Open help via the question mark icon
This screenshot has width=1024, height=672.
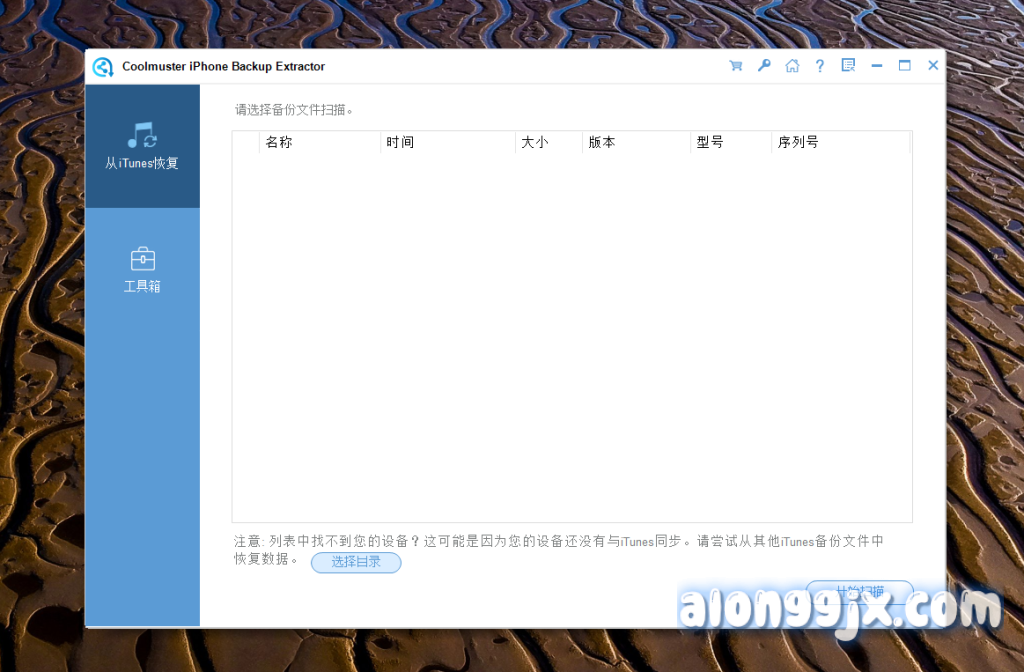click(x=820, y=66)
